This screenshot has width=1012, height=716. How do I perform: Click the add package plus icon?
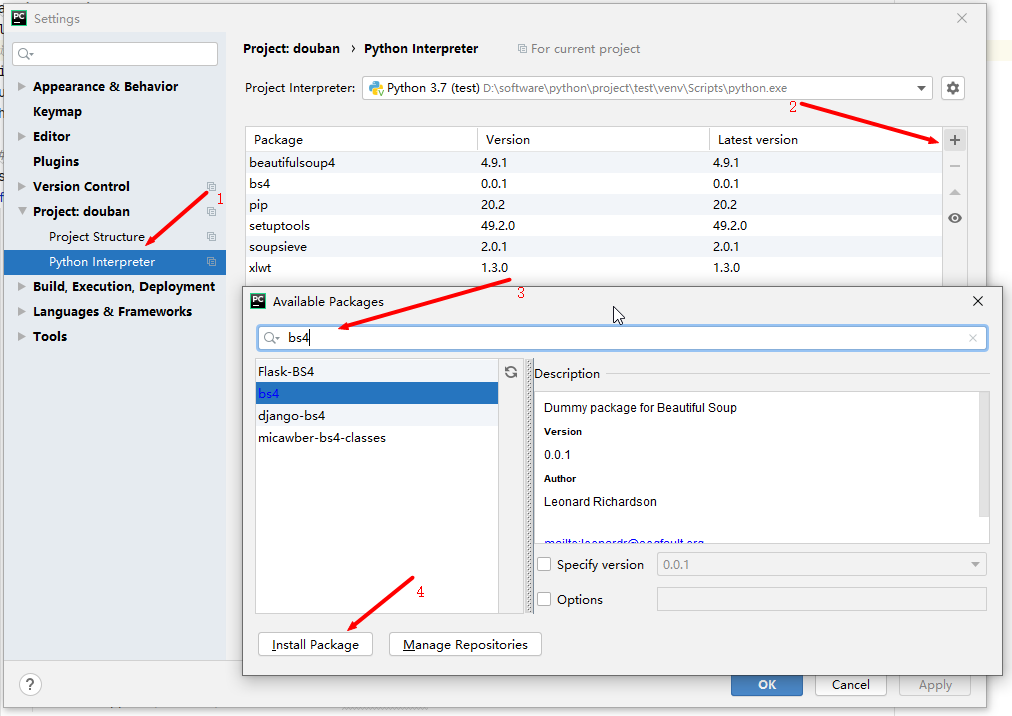coord(955,140)
